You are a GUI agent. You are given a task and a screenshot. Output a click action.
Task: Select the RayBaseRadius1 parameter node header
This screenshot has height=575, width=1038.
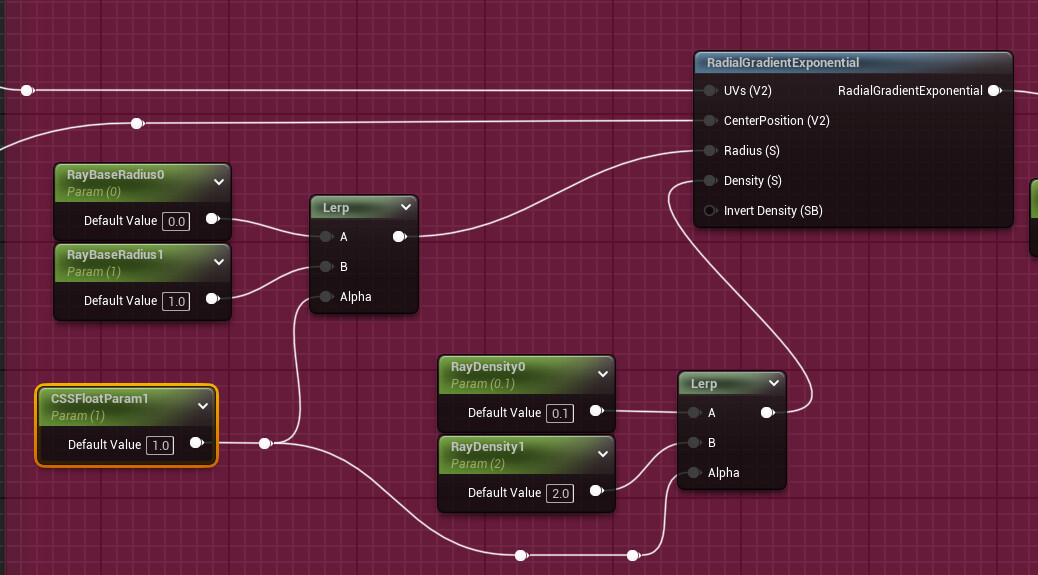click(x=142, y=263)
